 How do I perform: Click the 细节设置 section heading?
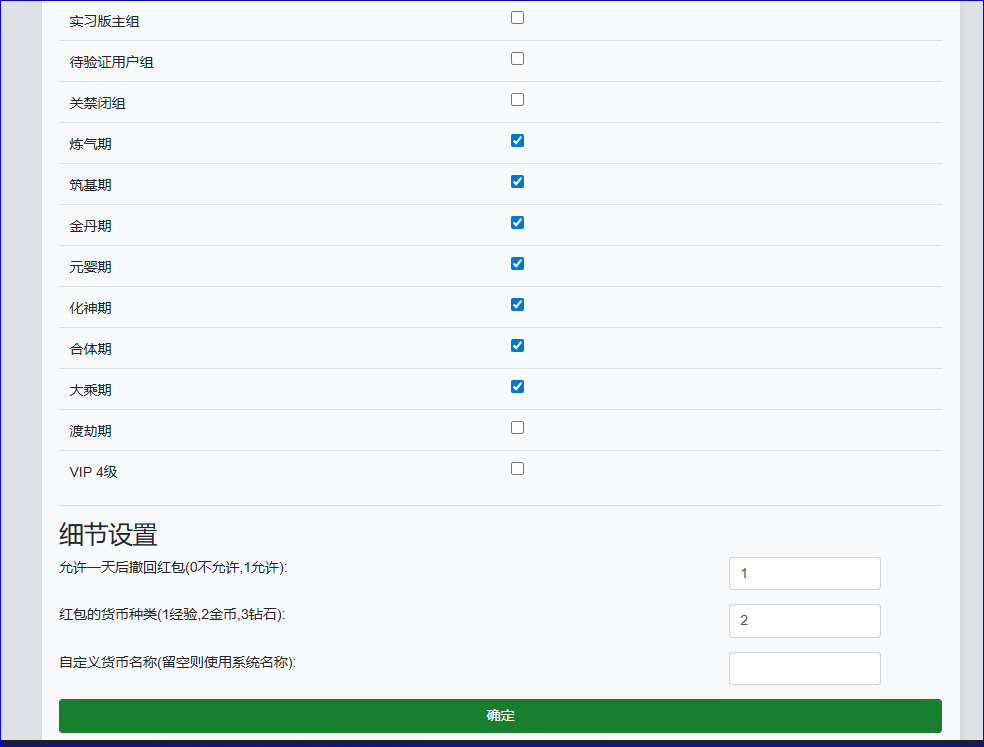[108, 534]
